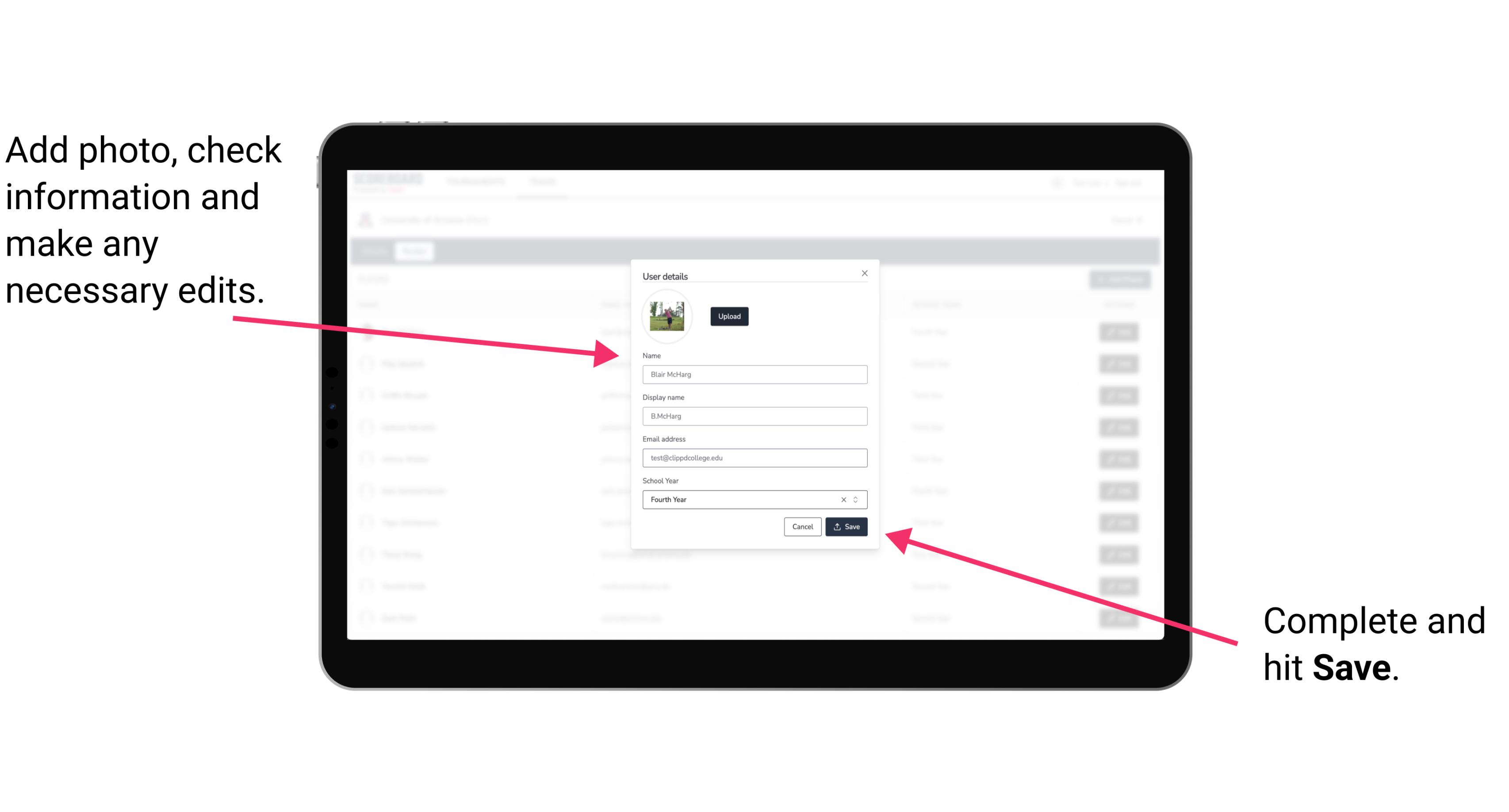1509x812 pixels.
Task: Click the close X icon on dialog
Action: click(865, 273)
